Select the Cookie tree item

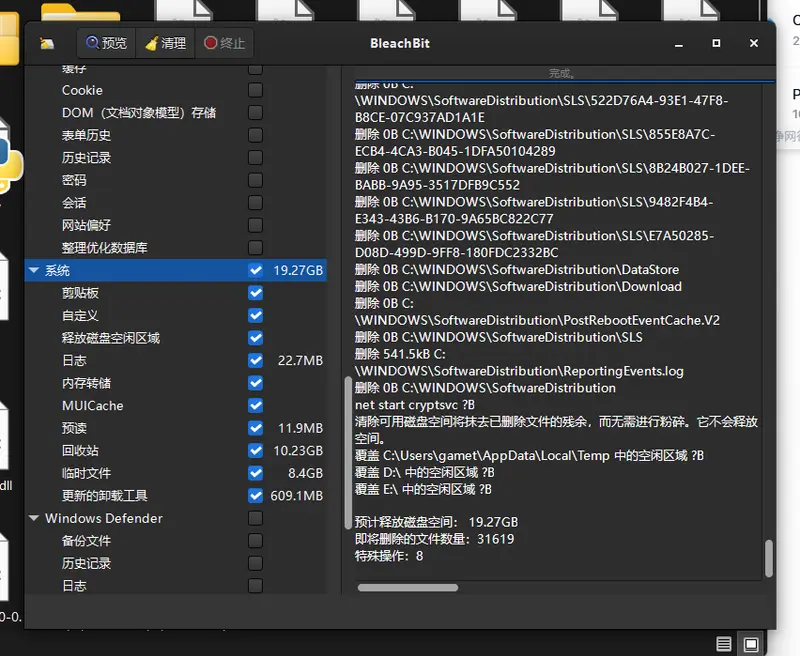82,90
